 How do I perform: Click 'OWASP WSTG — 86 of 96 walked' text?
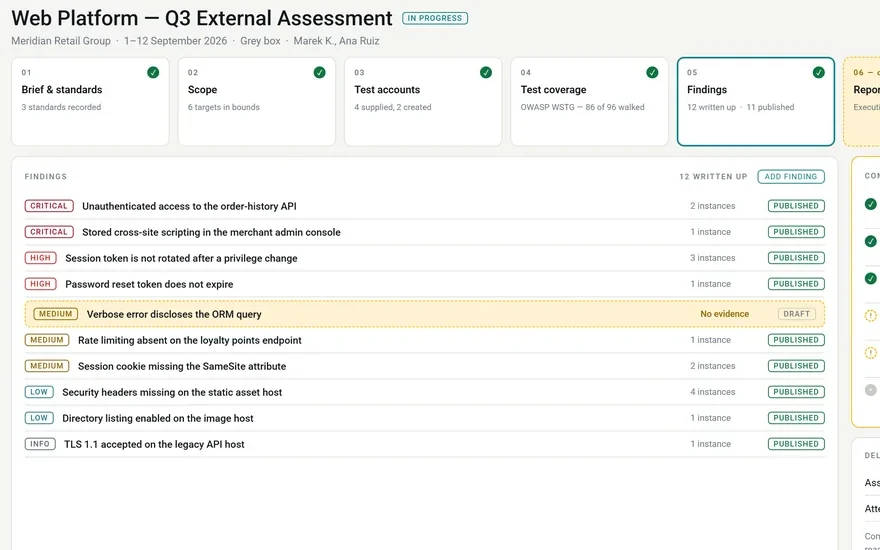[583, 107]
